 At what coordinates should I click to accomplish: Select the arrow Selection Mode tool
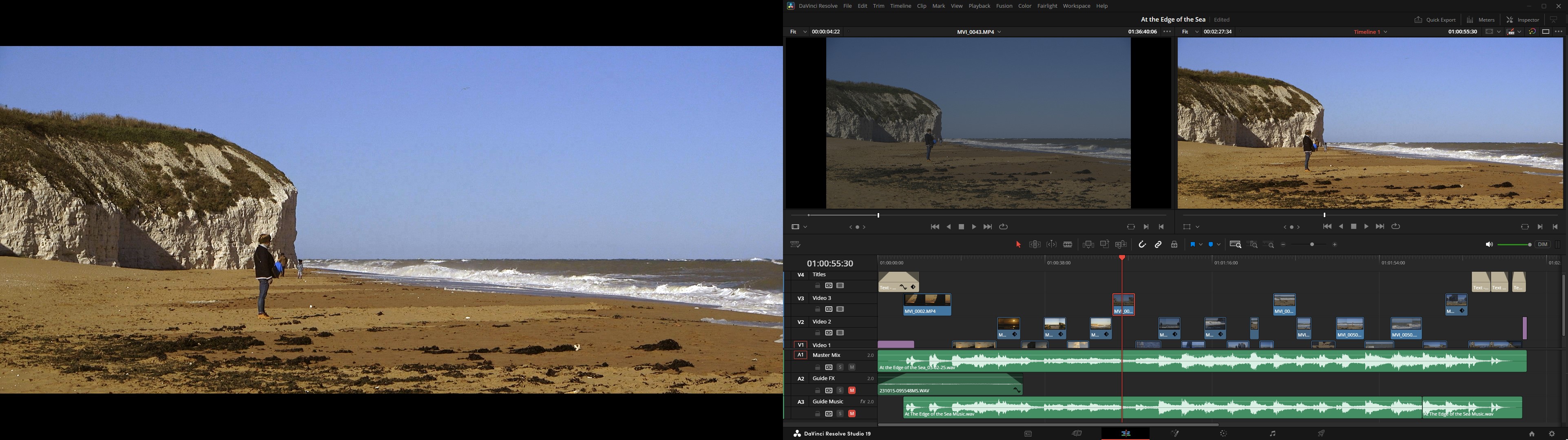1018,244
